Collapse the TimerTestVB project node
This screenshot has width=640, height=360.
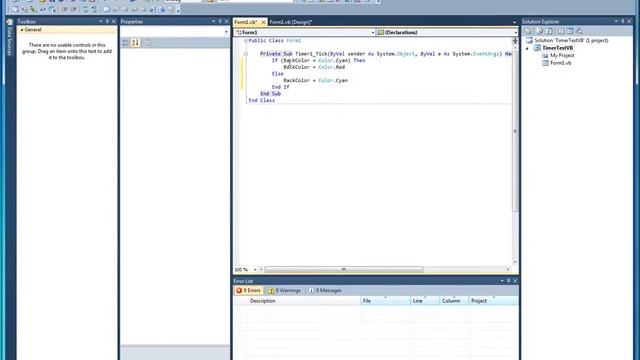[527, 49]
